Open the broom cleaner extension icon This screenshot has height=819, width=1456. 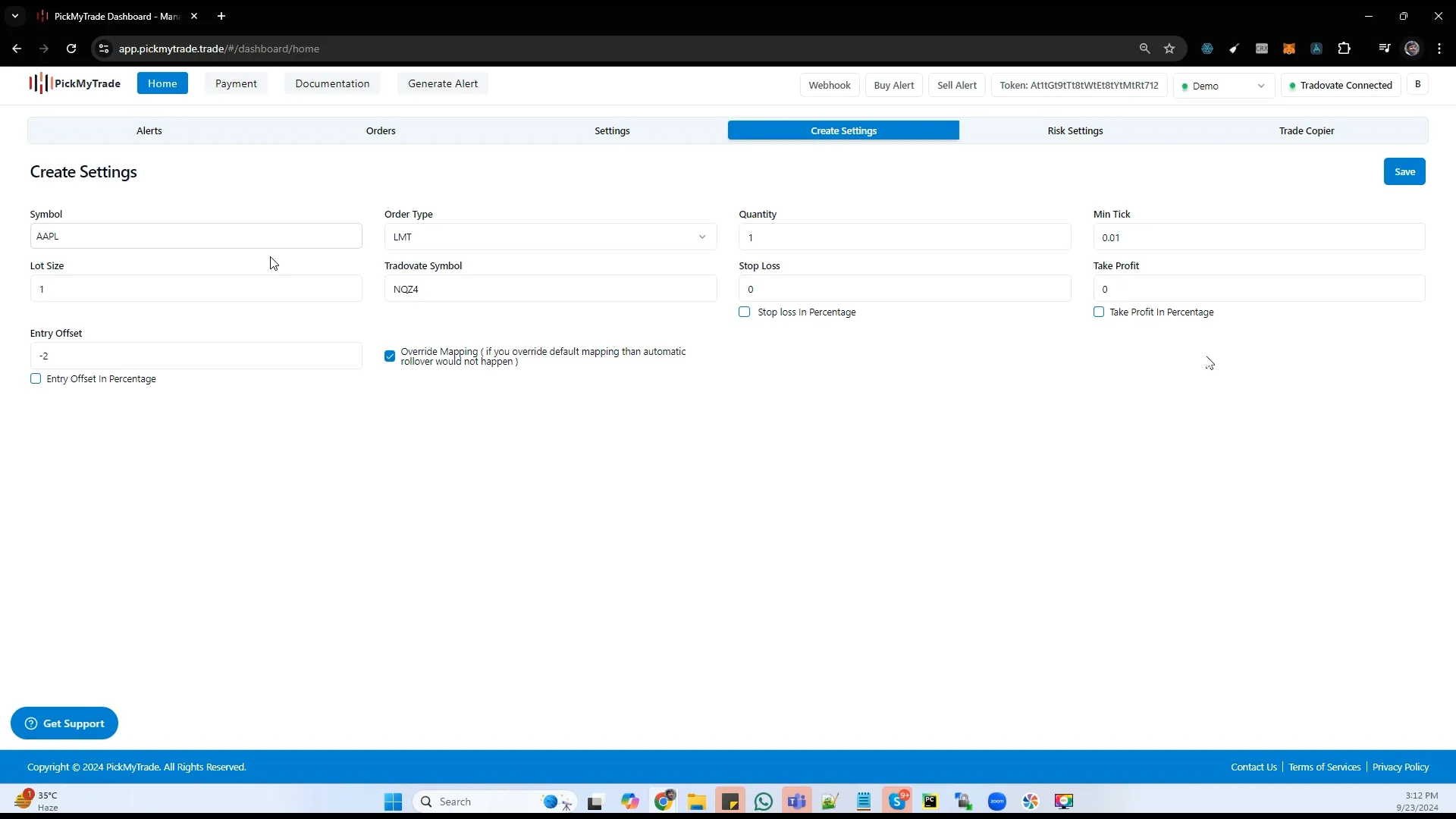[x=1235, y=49]
